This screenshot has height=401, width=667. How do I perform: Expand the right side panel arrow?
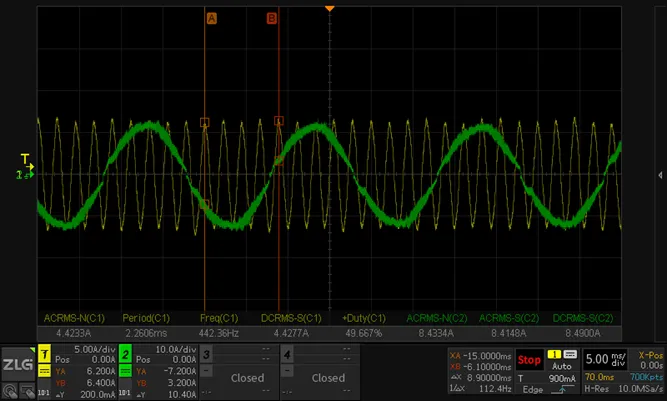[660, 175]
